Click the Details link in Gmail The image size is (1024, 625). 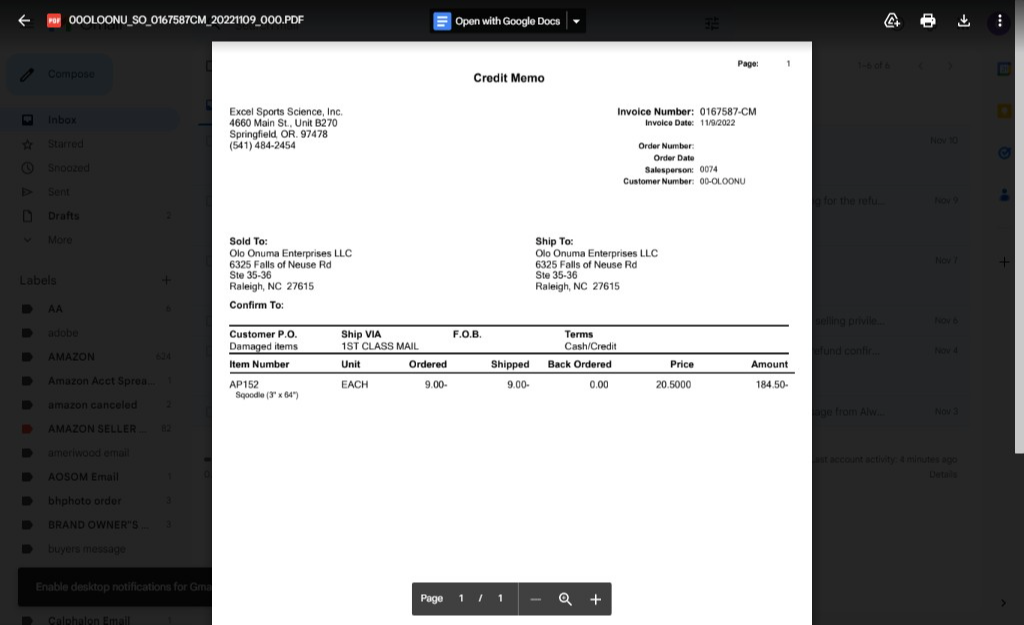pos(943,474)
